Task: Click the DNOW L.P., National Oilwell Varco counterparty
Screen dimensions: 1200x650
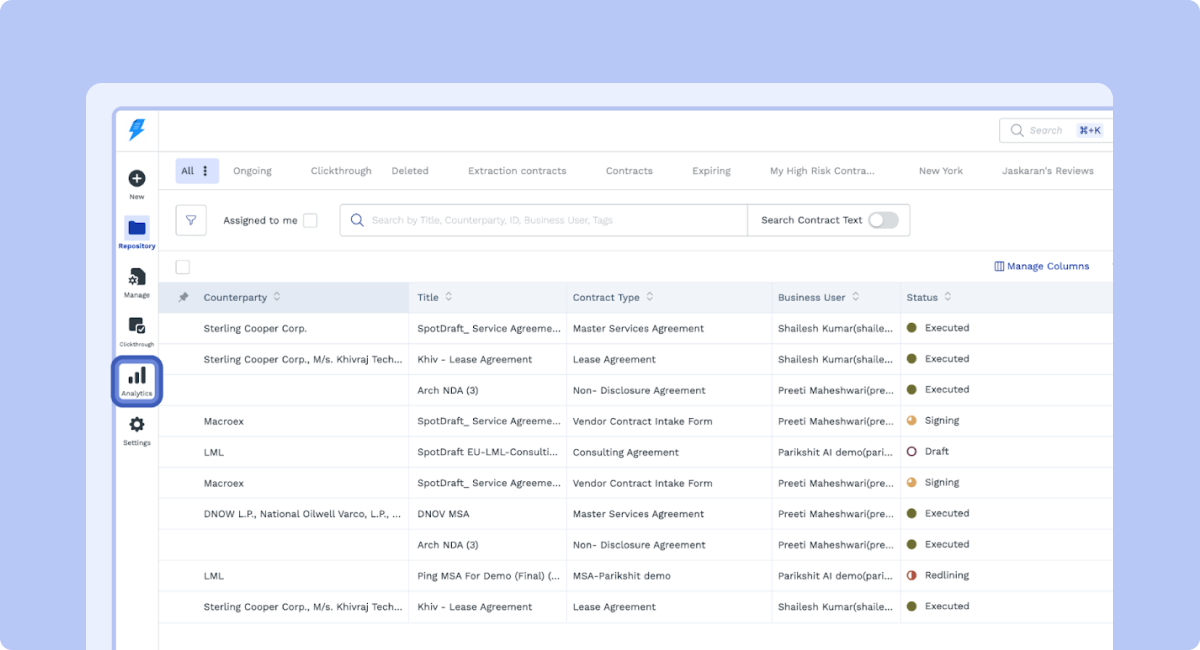Action: [x=302, y=514]
